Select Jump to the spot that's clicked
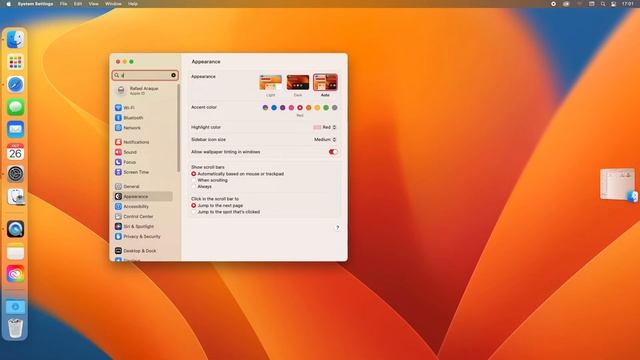Image resolution: width=640 pixels, height=360 pixels. [194, 212]
